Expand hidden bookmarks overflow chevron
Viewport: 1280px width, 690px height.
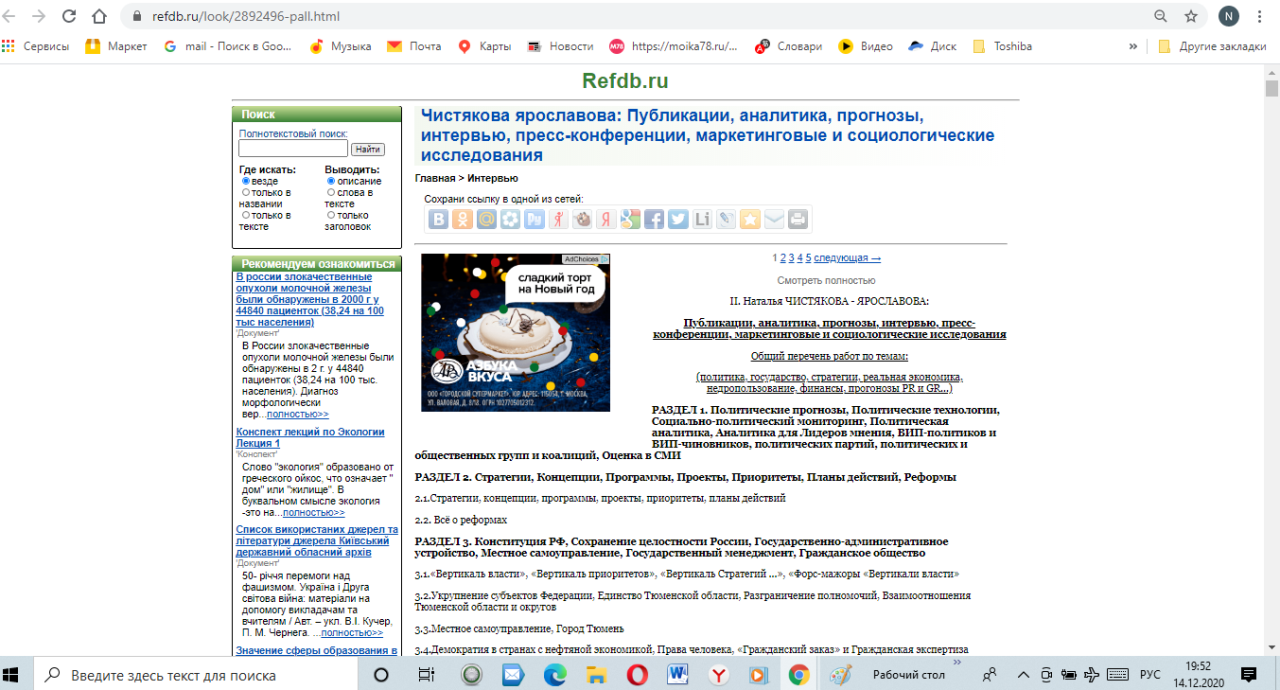(x=1133, y=46)
